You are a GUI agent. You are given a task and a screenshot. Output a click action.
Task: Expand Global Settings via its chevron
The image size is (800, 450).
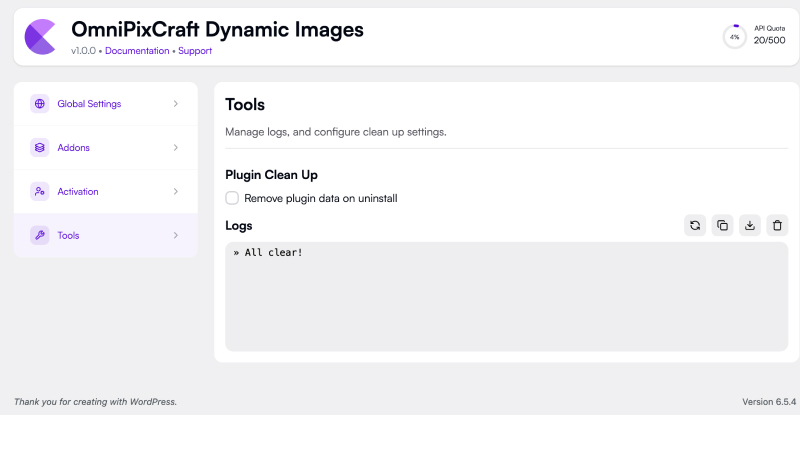176,104
